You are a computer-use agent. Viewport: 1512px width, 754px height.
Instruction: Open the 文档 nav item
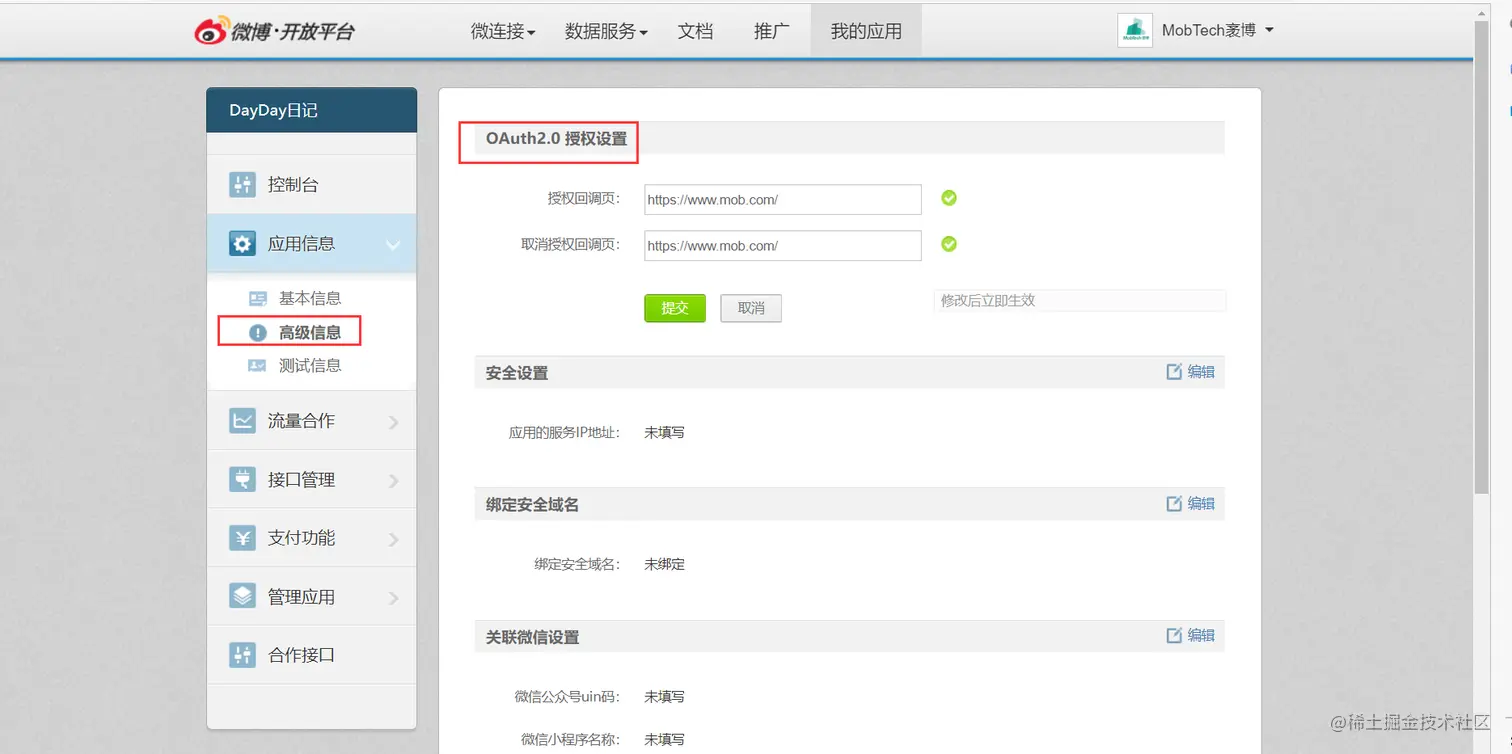(695, 31)
